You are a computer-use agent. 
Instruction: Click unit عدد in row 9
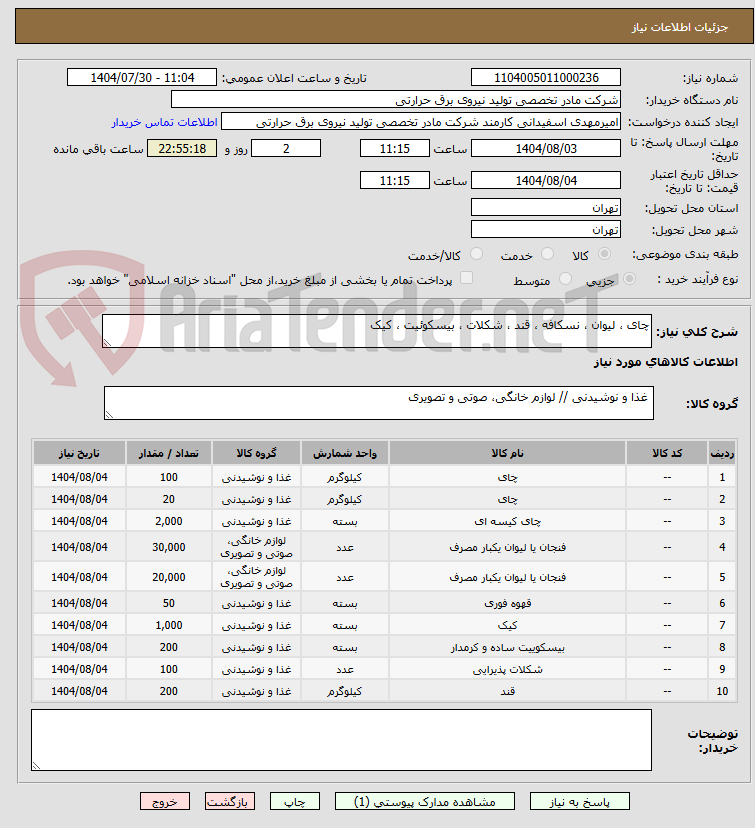click(345, 670)
